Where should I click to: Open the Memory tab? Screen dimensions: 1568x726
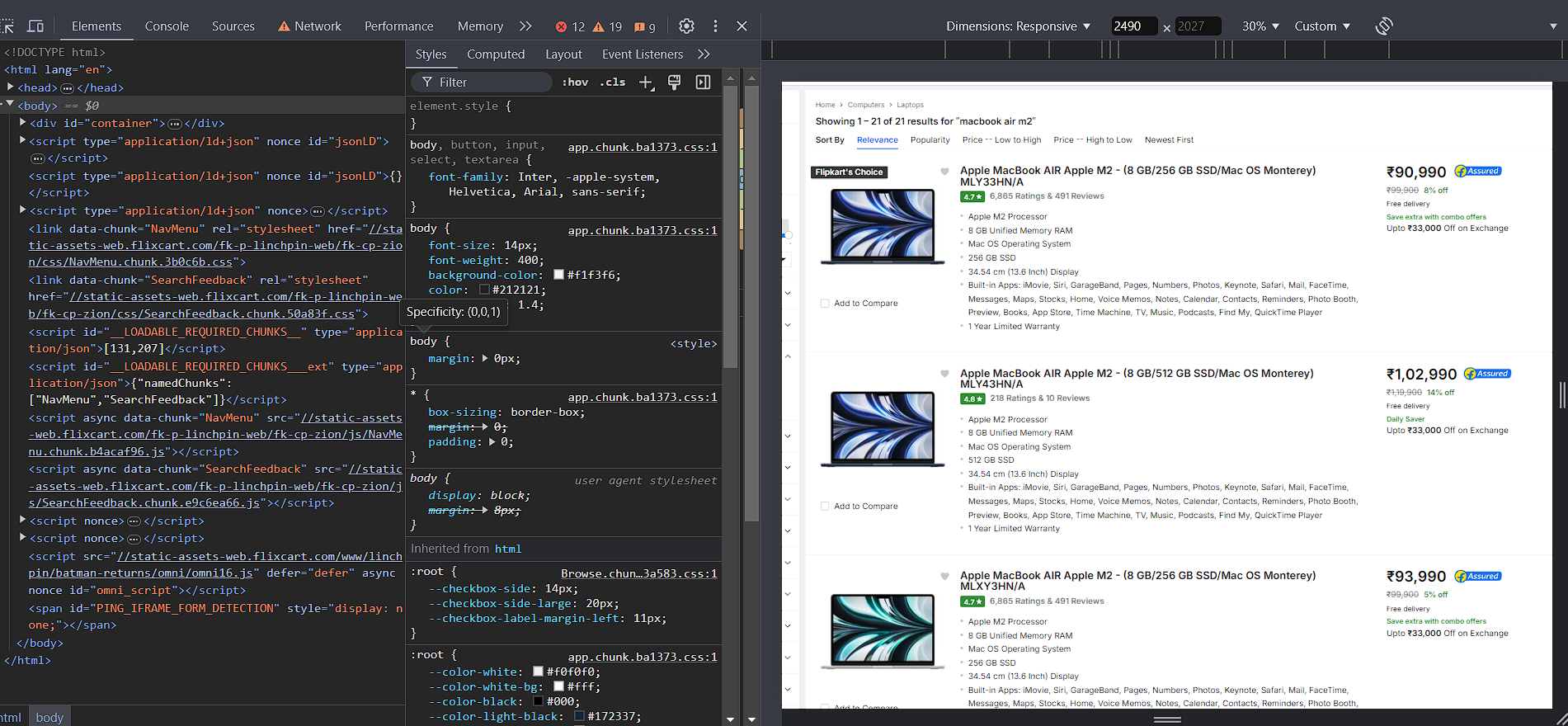coord(480,26)
